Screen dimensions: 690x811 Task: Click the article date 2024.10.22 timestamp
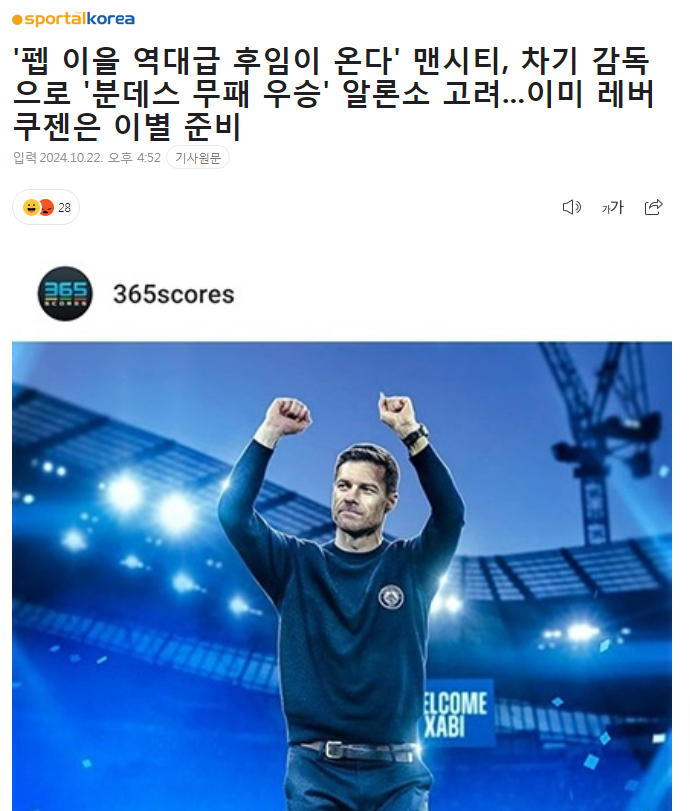click(x=100, y=158)
